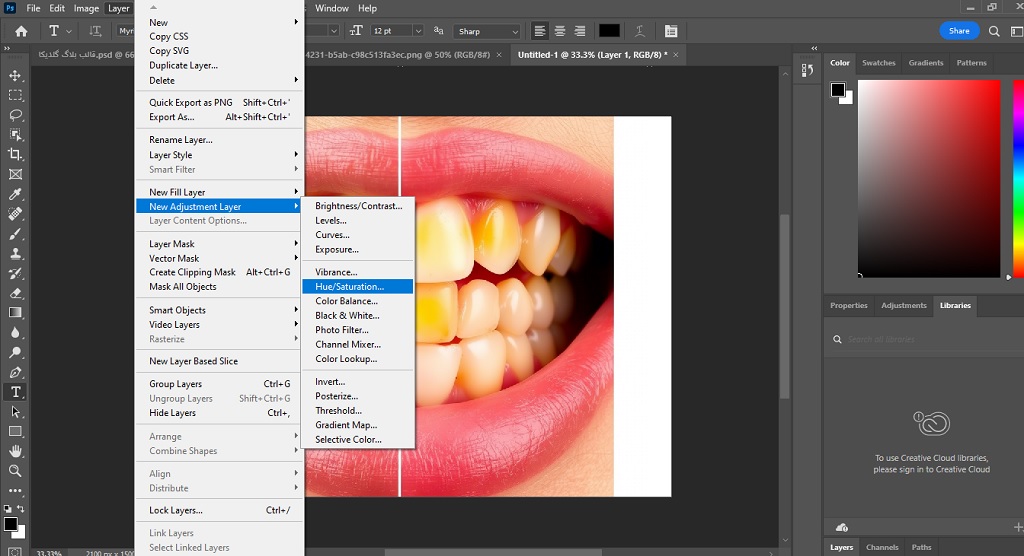Select the History Brush tool
The image size is (1024, 556).
click(x=16, y=273)
